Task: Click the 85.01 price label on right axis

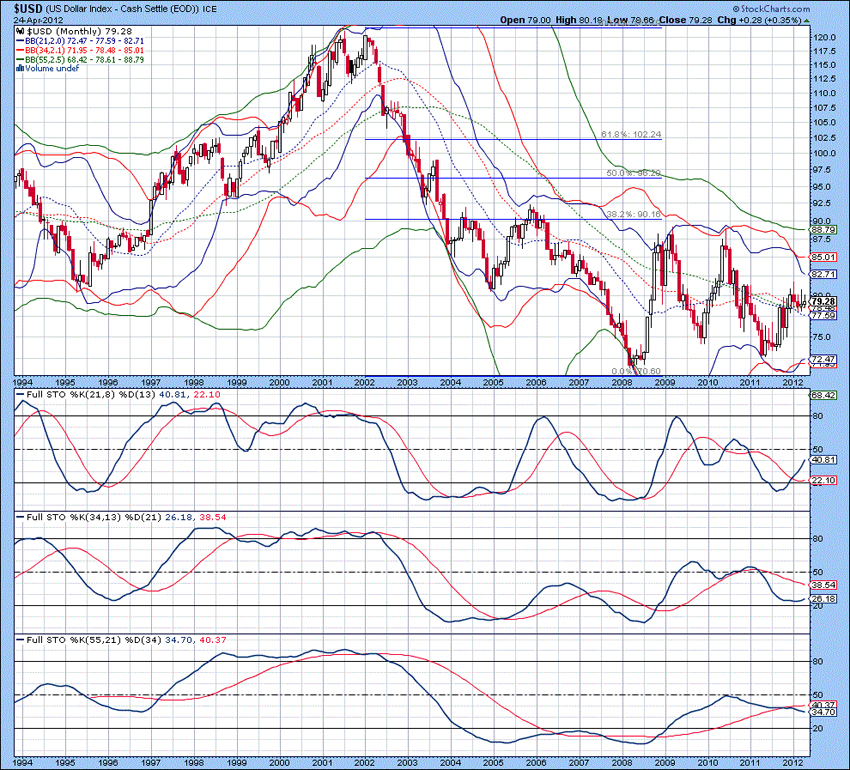Action: (823, 258)
